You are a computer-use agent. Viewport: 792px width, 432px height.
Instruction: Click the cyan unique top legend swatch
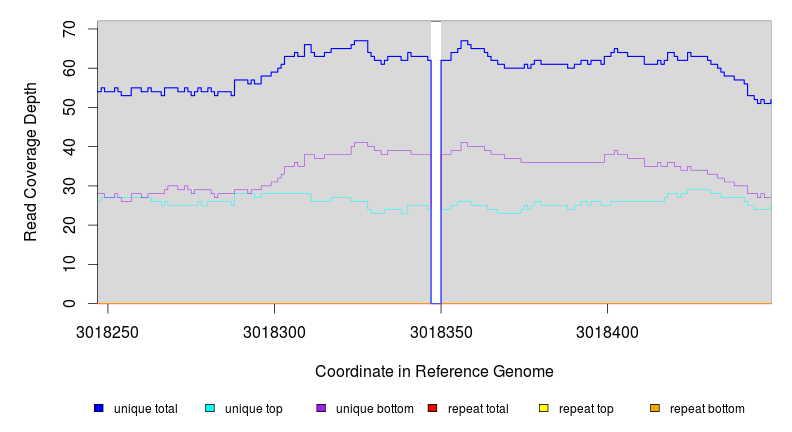210,408
